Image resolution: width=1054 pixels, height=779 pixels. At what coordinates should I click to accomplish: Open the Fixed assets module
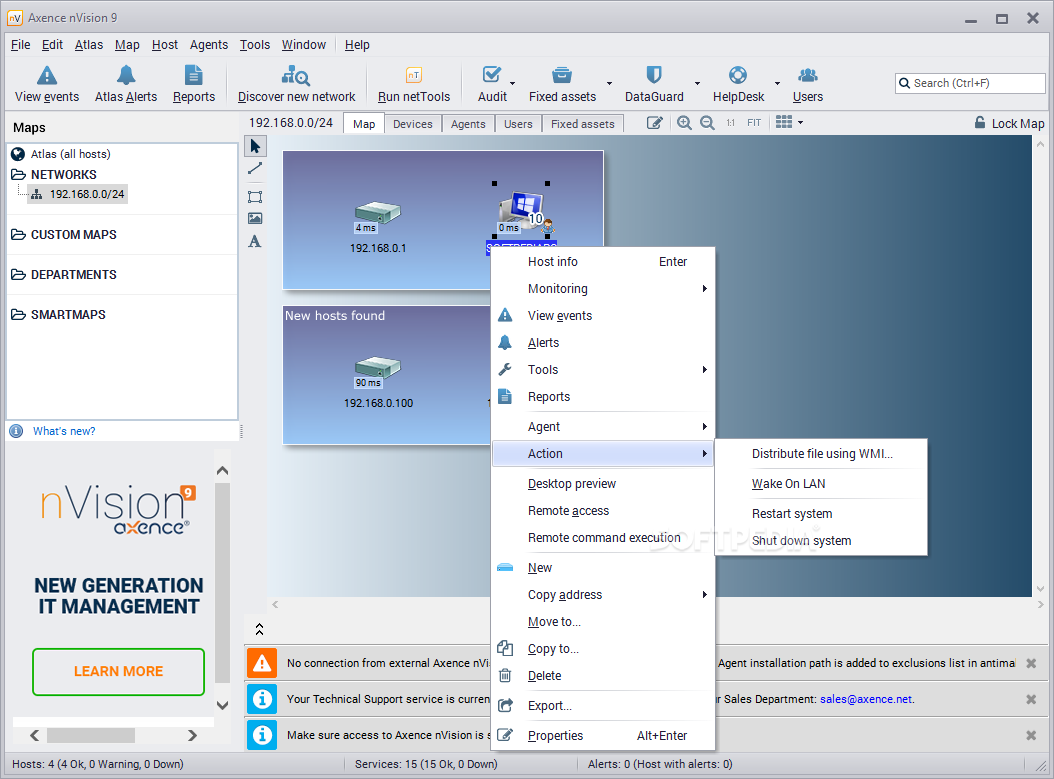pyautogui.click(x=562, y=84)
